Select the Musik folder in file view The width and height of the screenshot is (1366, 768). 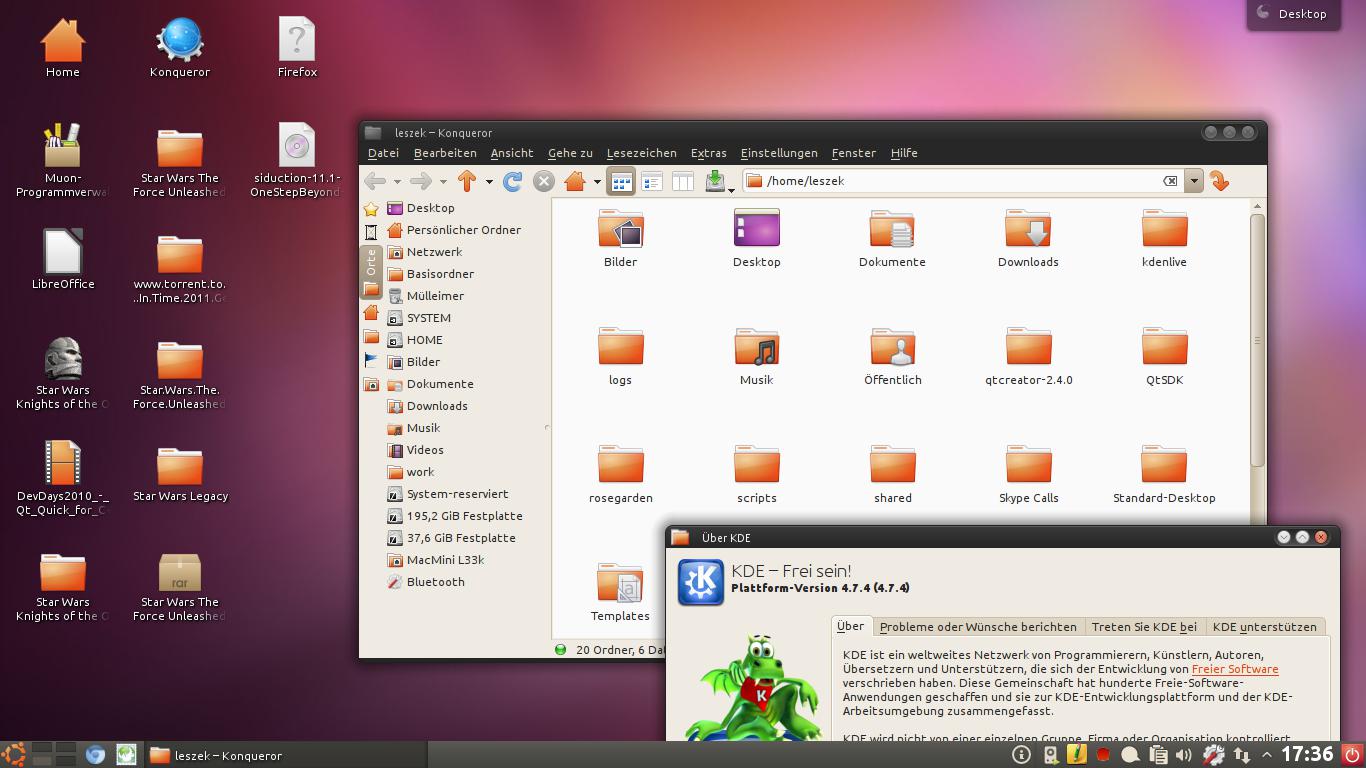(x=756, y=357)
